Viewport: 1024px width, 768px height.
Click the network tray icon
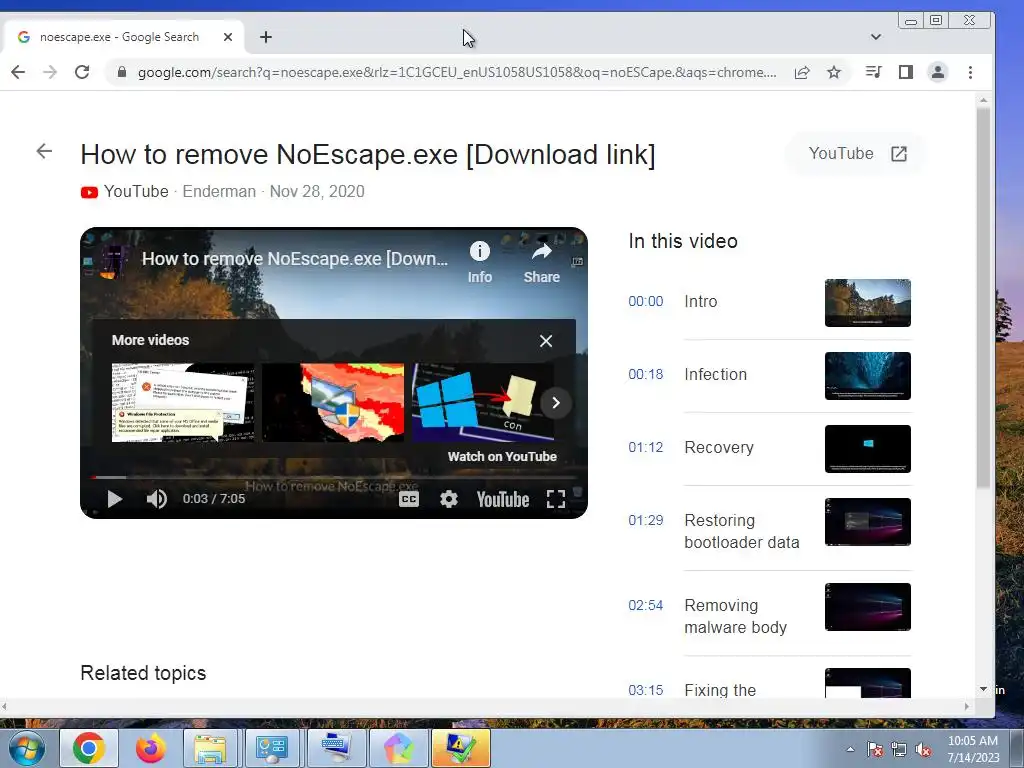coord(899,750)
